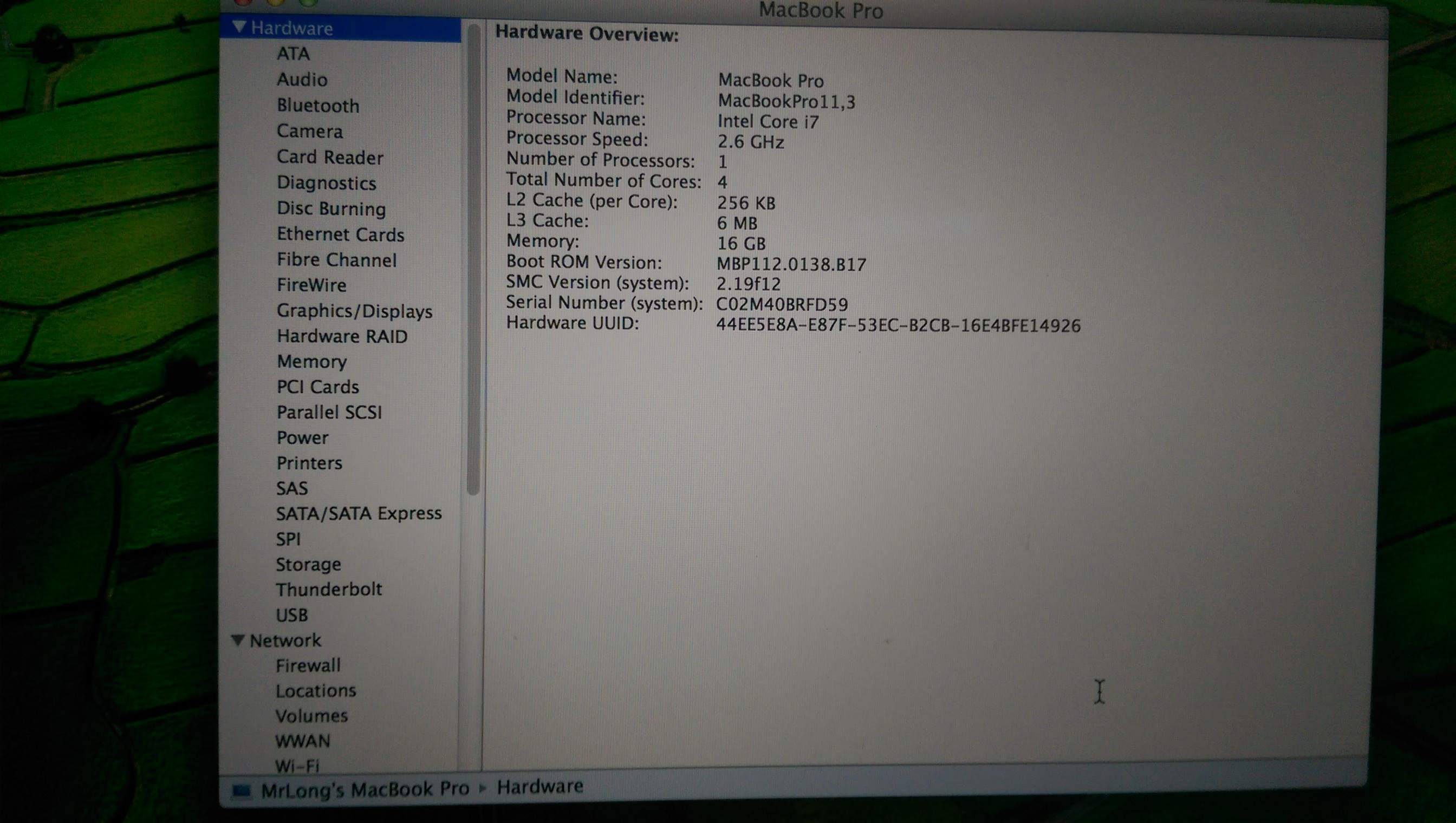
Task: Open the USB entry
Action: pos(292,615)
